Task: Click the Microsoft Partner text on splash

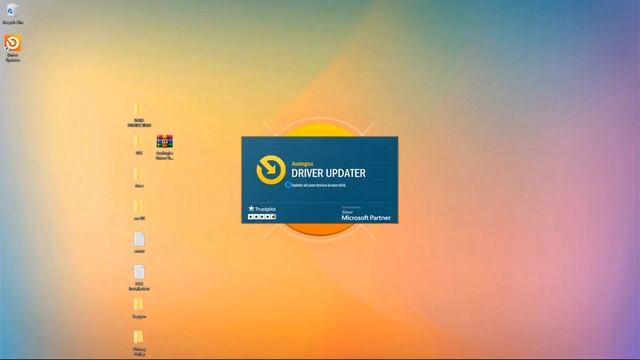Action: tap(366, 218)
